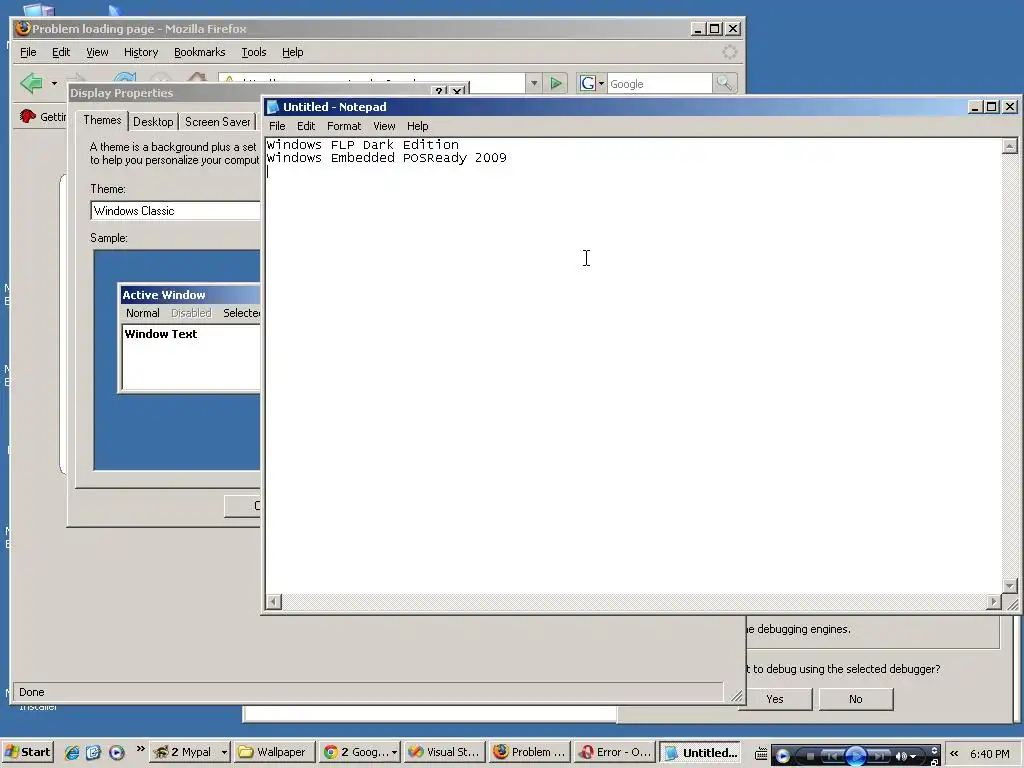Switch to the Desktop tab
1024x768 pixels.
(153, 121)
